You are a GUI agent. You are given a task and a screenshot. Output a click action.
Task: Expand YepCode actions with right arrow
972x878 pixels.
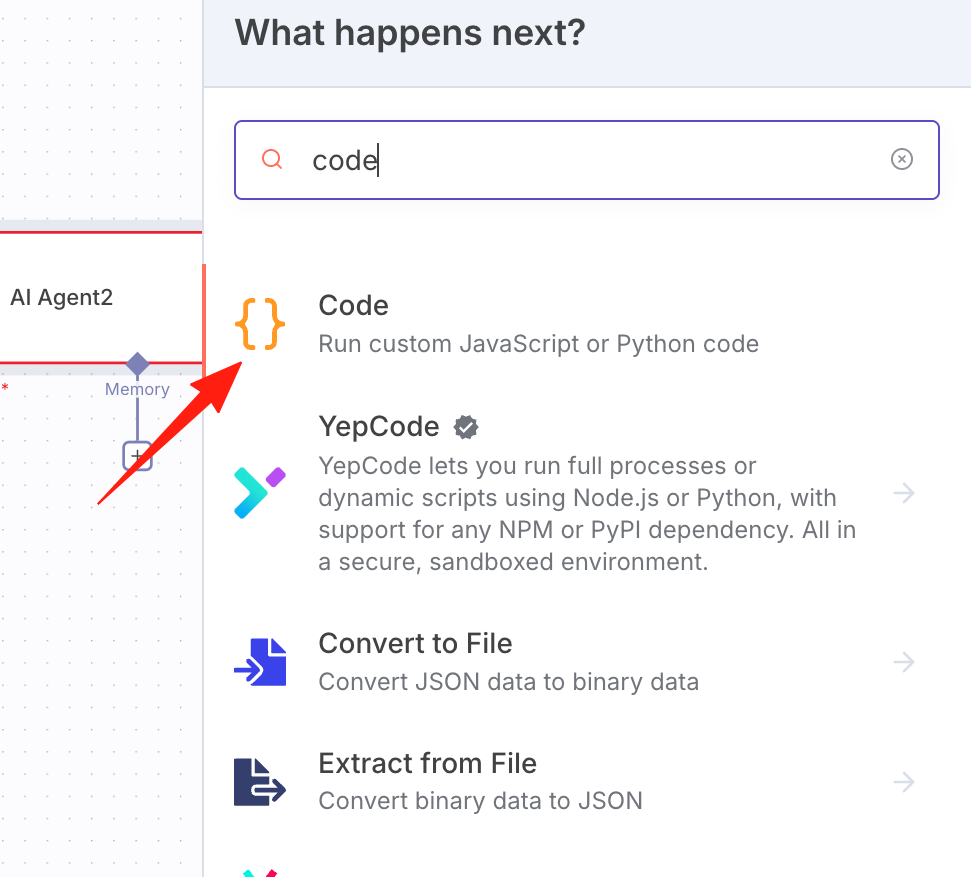click(904, 494)
